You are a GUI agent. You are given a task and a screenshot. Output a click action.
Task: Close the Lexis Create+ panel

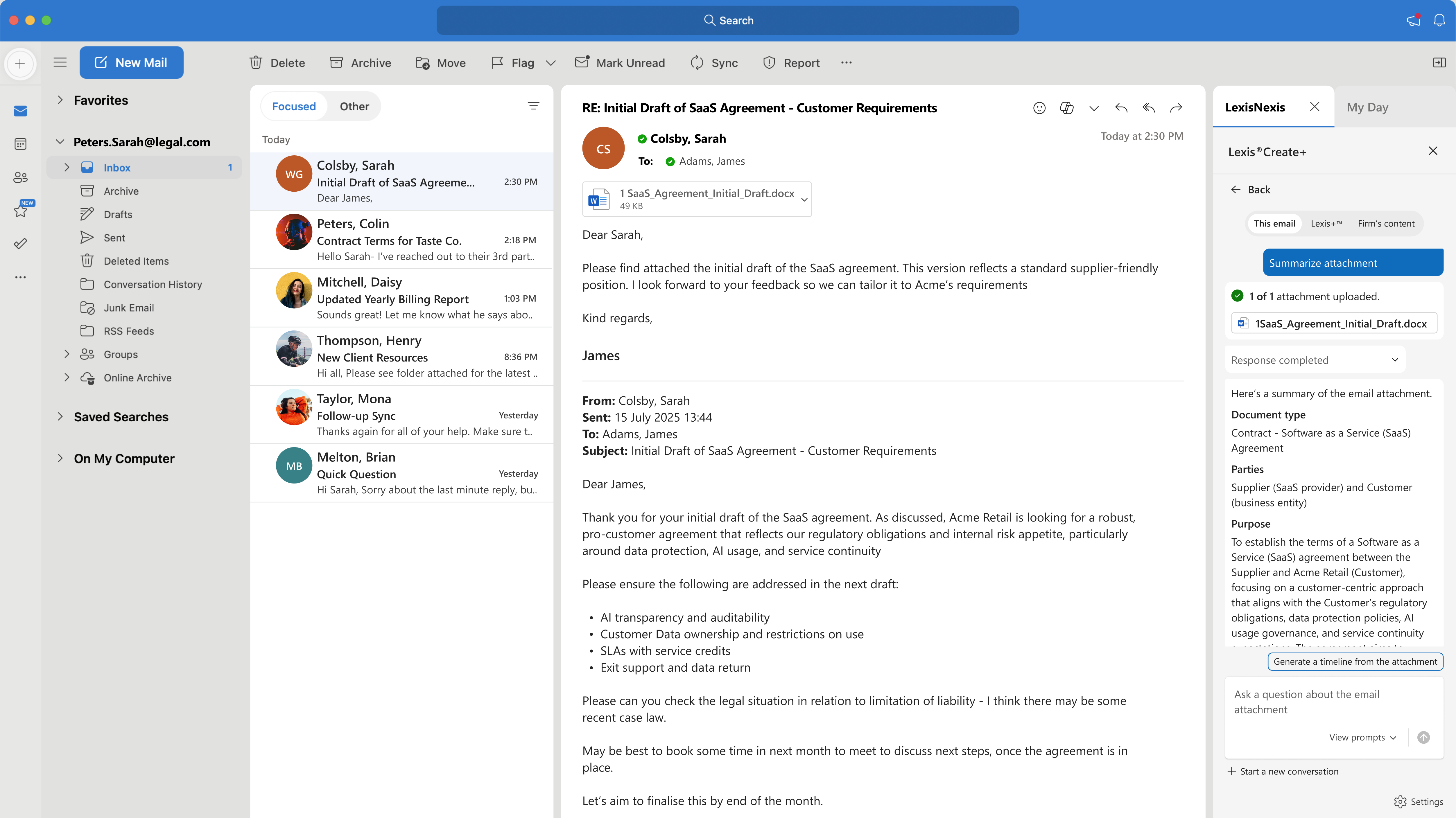(1432, 151)
